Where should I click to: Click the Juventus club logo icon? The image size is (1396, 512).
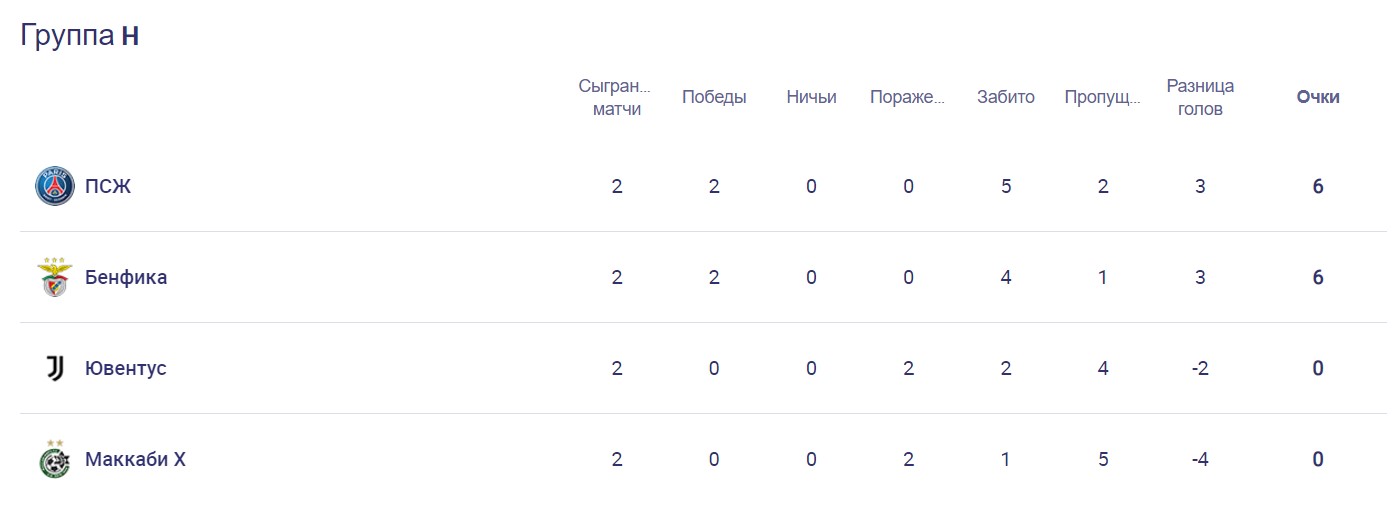coord(55,369)
